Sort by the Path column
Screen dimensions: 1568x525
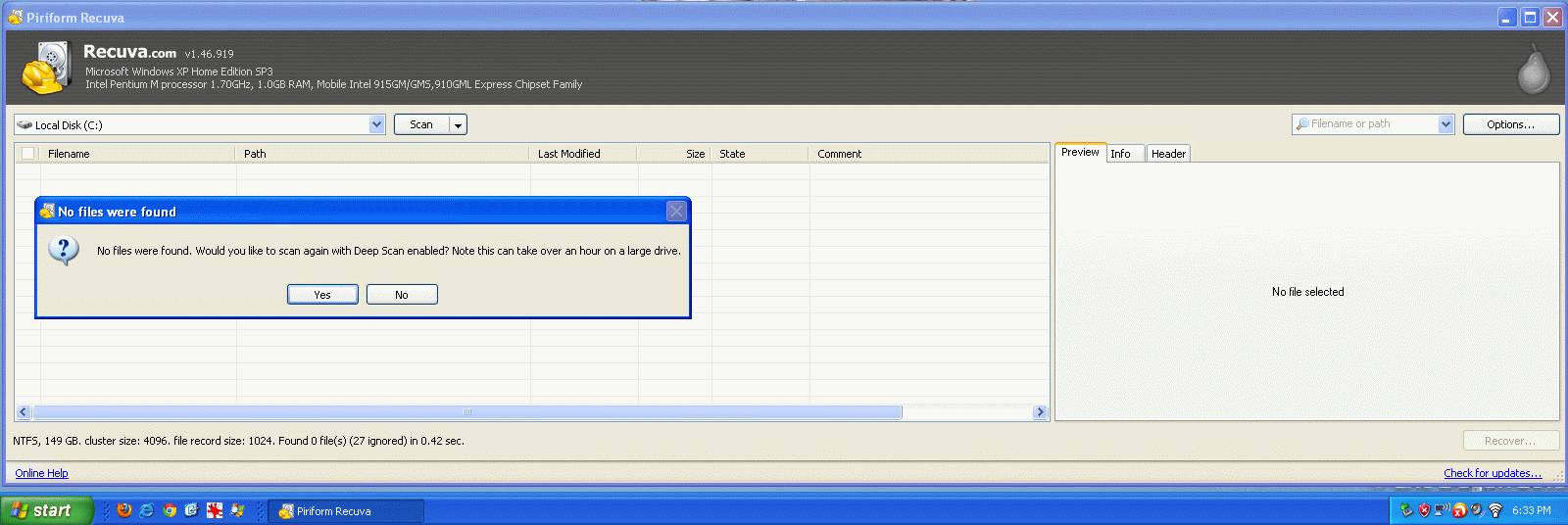point(382,154)
